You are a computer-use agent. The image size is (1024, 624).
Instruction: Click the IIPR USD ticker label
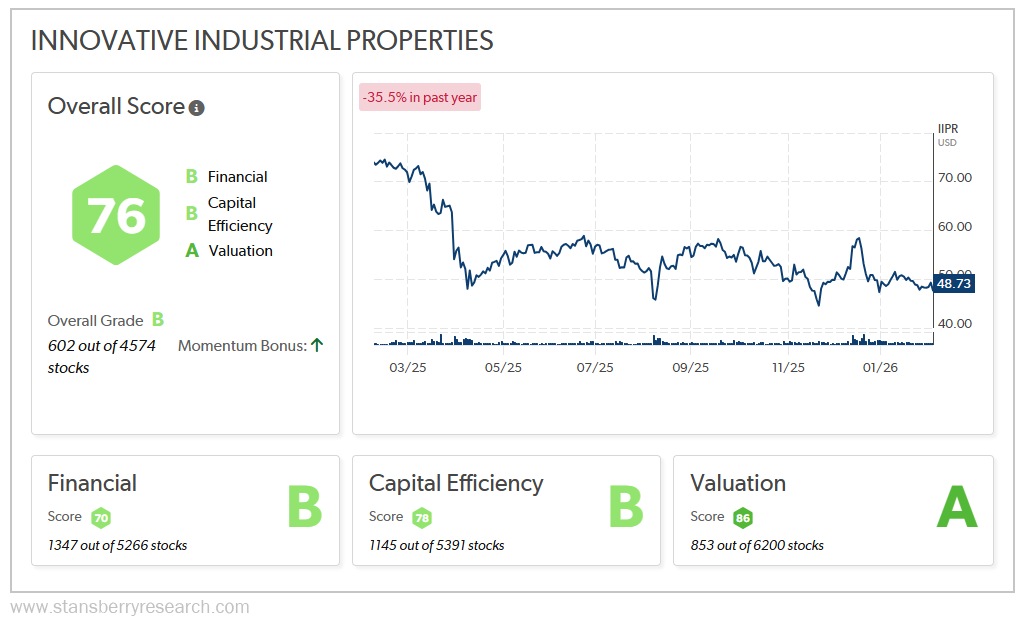[946, 135]
